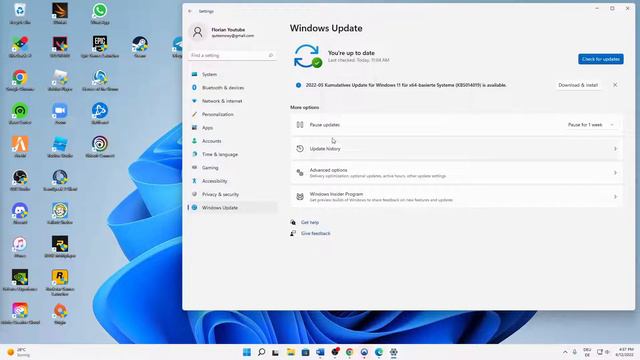Open the Advanced options row
The image size is (640, 360).
(456, 173)
